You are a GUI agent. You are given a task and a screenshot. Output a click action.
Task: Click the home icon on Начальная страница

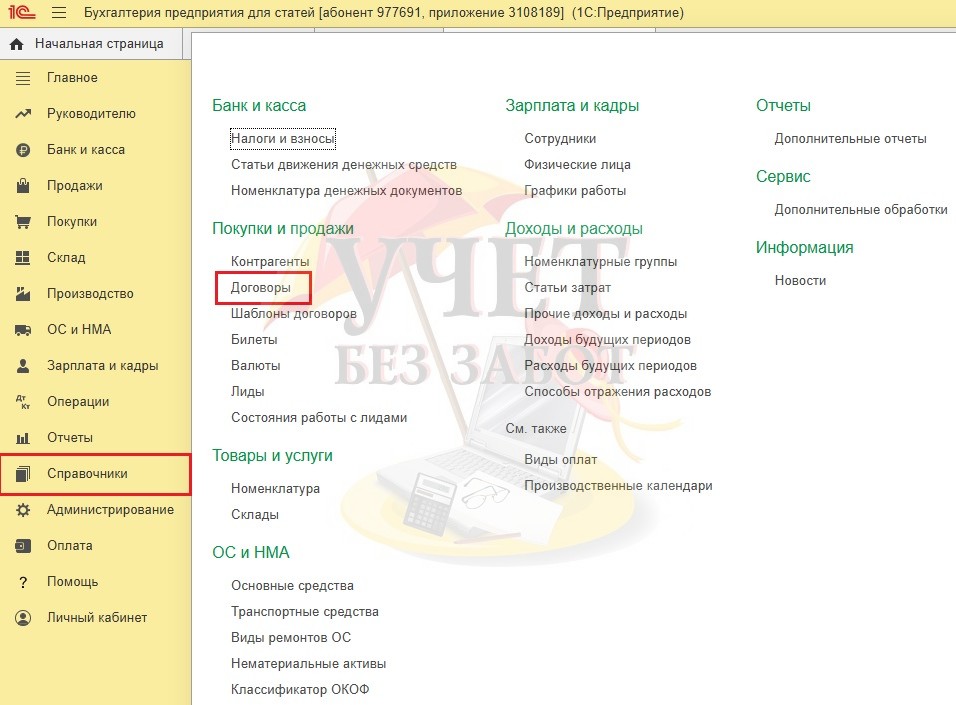[16, 44]
